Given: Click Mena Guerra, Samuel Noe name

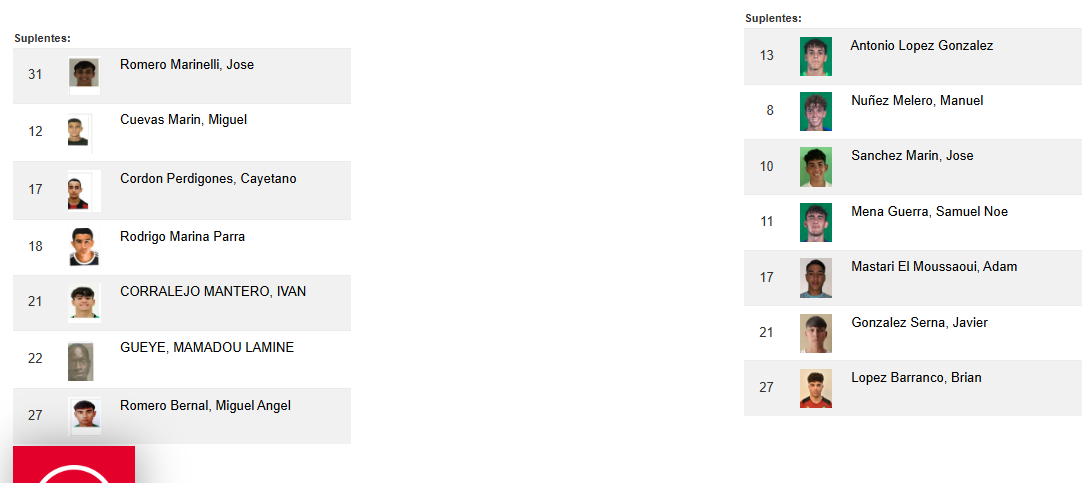Looking at the screenshot, I should coord(929,211).
